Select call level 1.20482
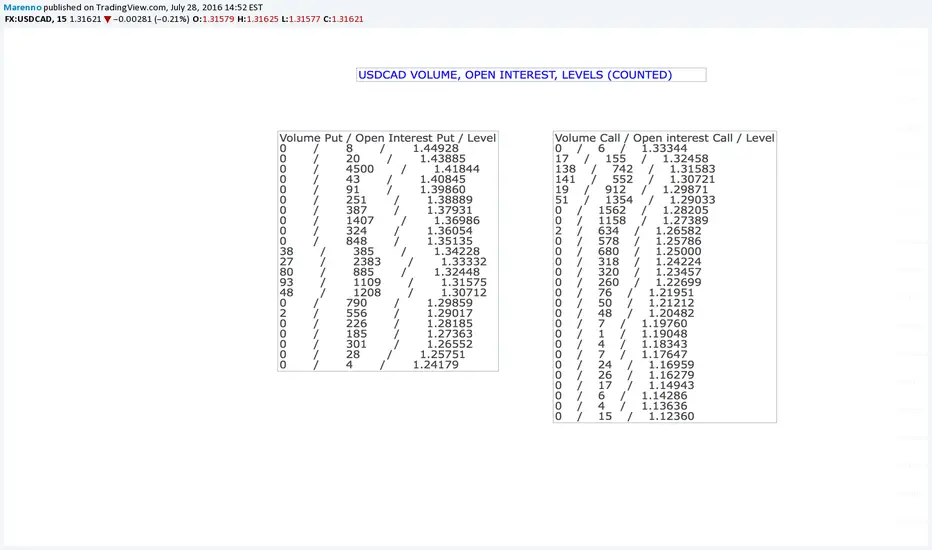The height and width of the screenshot is (550, 932). [671, 313]
